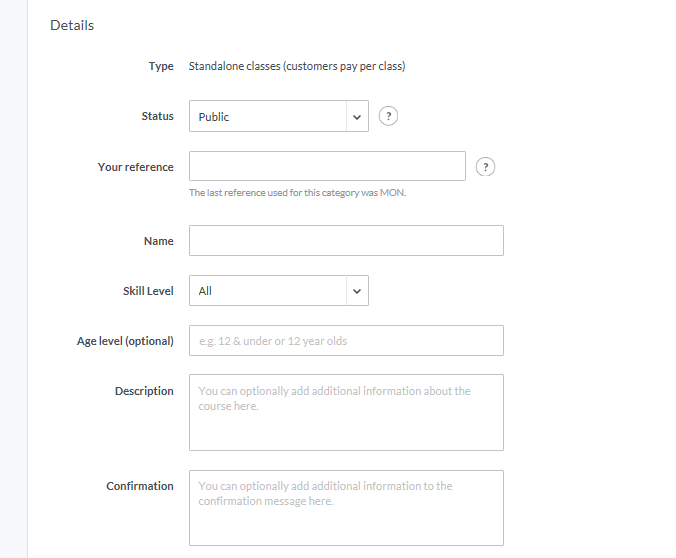
Task: Click the Age level (optional) label
Action: point(125,341)
